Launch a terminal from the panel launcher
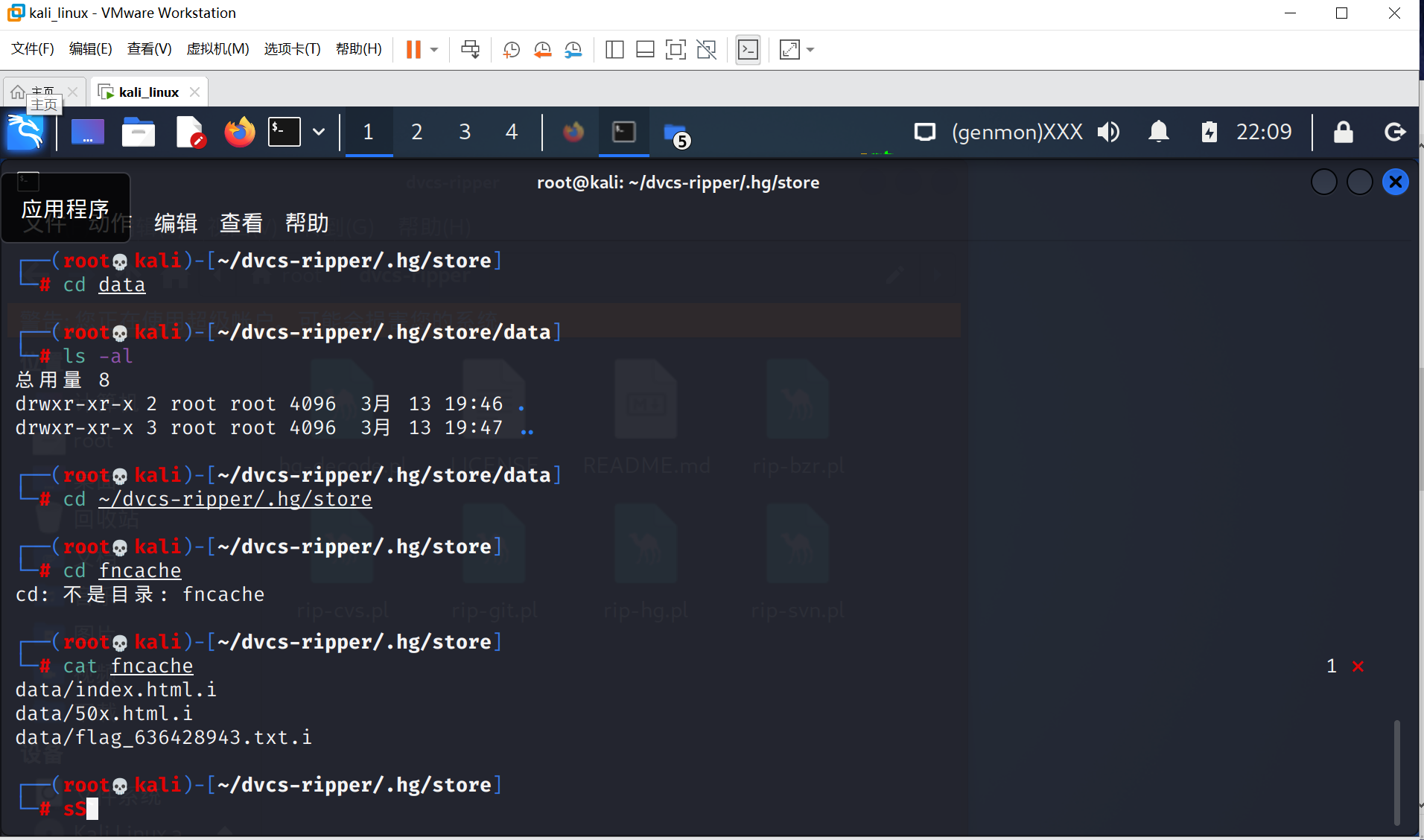This screenshot has width=1424, height=840. click(285, 133)
